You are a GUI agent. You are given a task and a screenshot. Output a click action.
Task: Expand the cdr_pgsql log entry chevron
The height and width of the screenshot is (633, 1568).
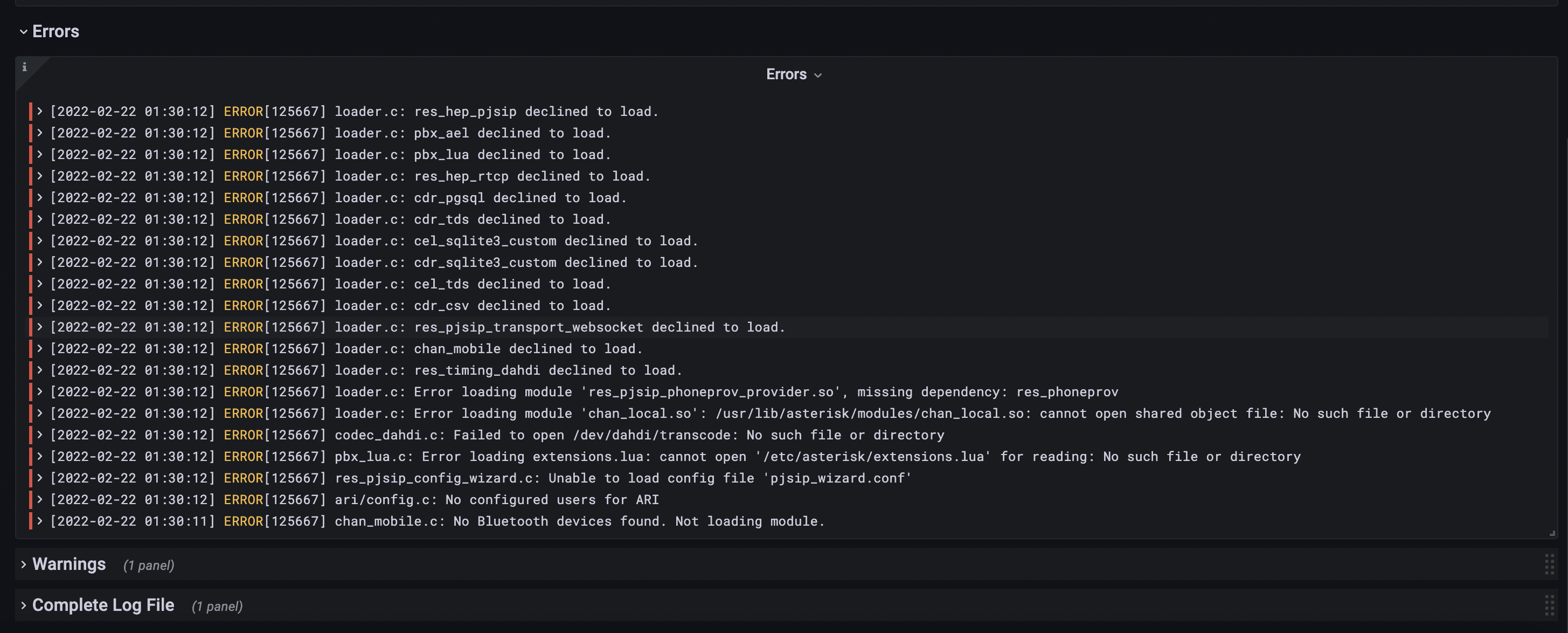39,197
